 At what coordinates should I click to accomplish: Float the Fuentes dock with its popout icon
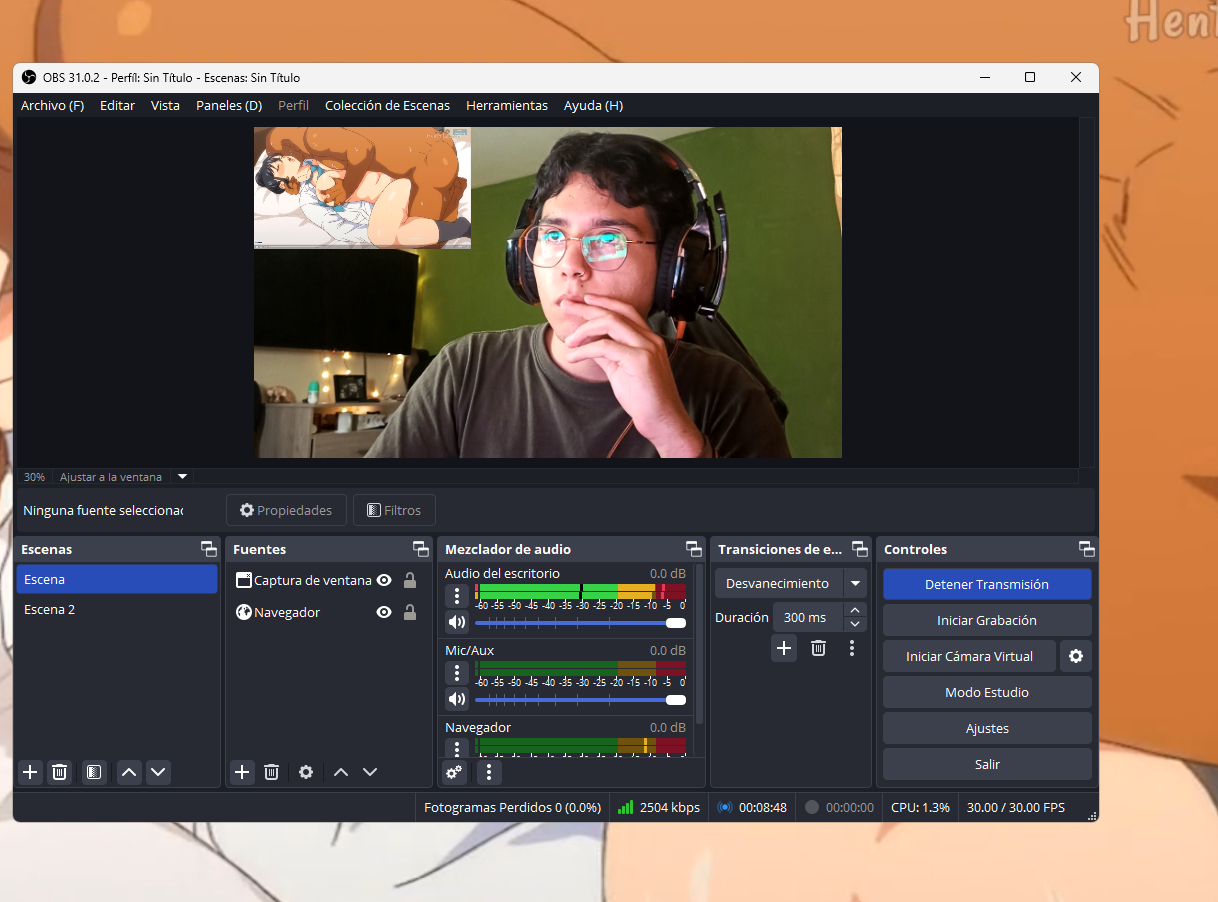420,549
